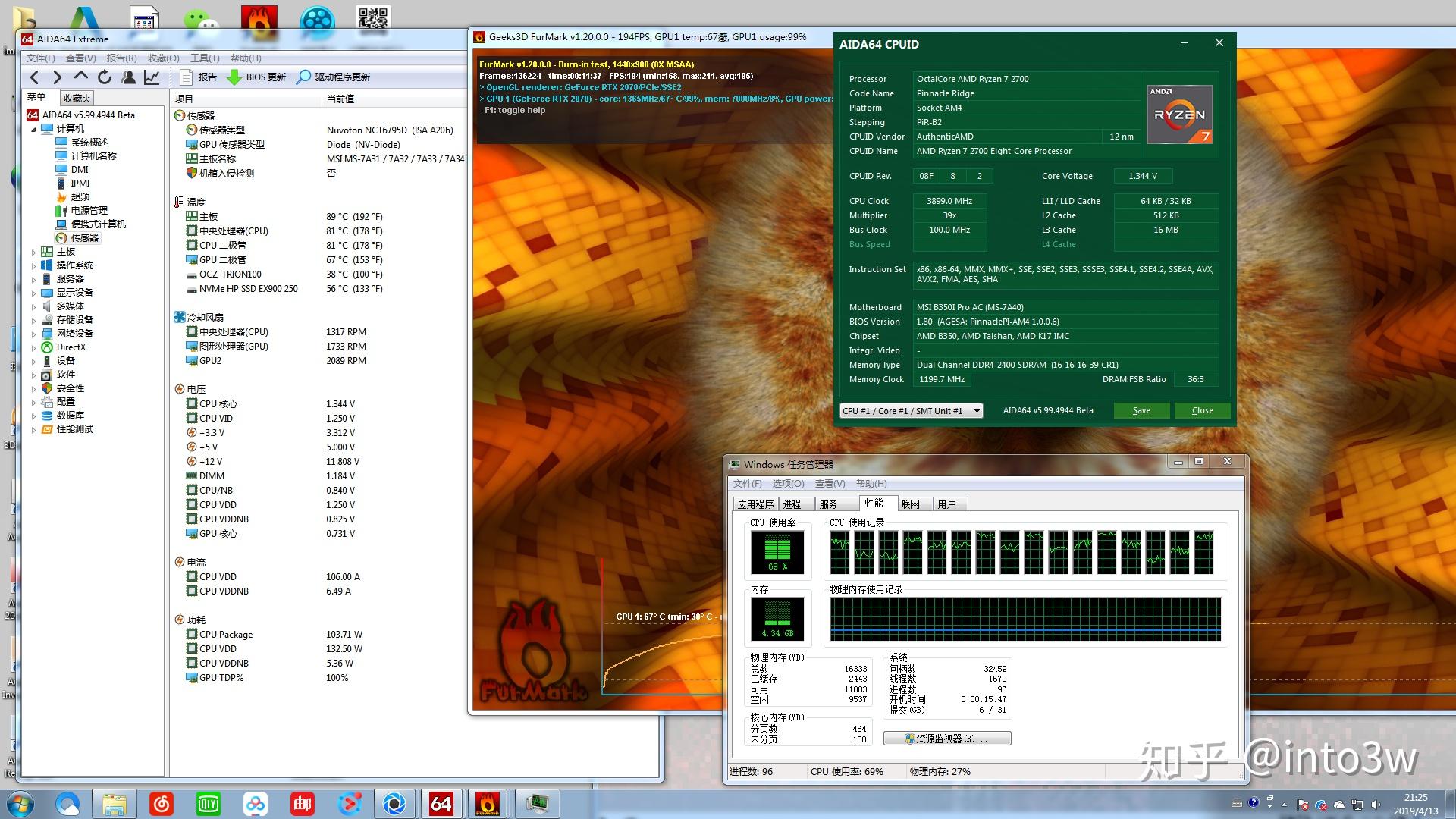Switch to 应用程序 tab in Task Manager

pyautogui.click(x=755, y=504)
